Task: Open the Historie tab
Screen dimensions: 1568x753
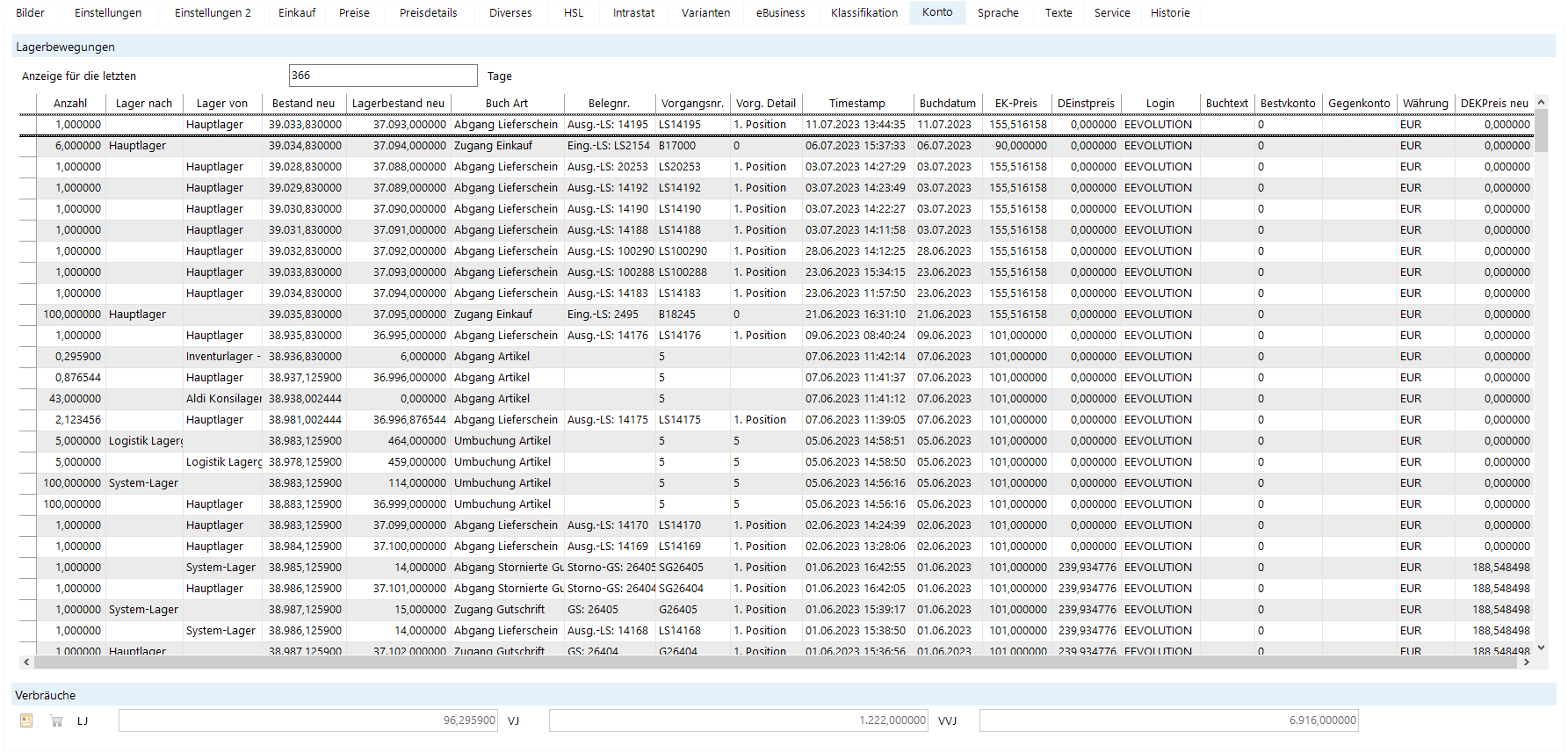Action: pos(1170,13)
